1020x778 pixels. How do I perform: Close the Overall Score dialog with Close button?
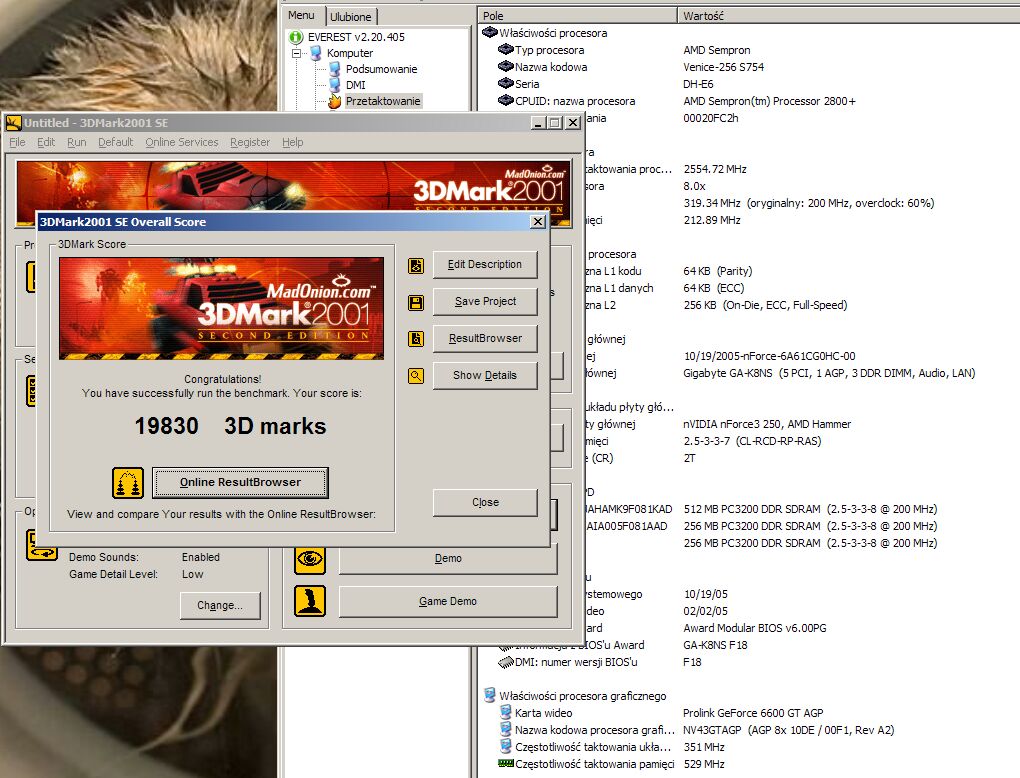pos(485,502)
